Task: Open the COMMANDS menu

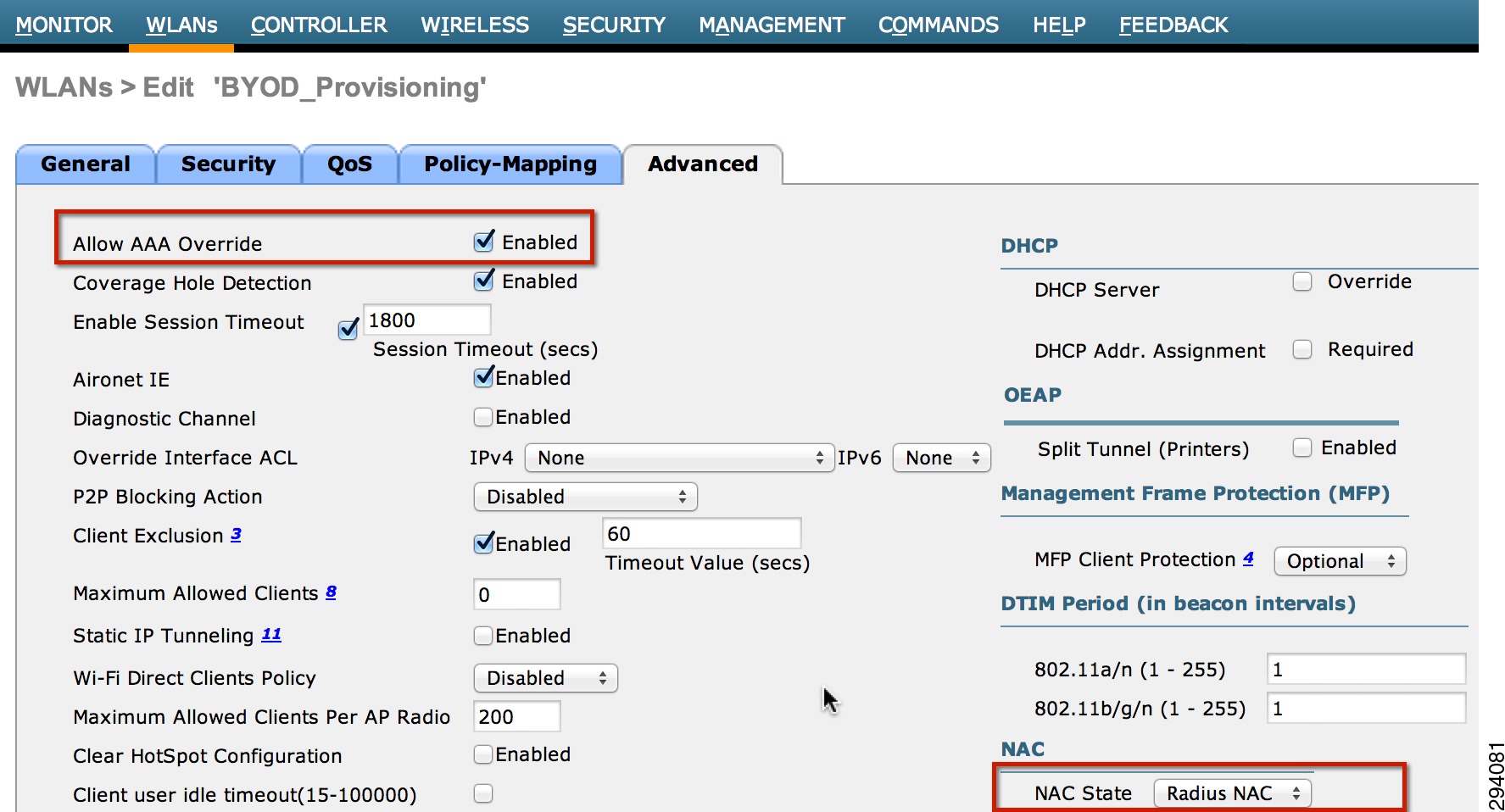Action: pos(938,25)
